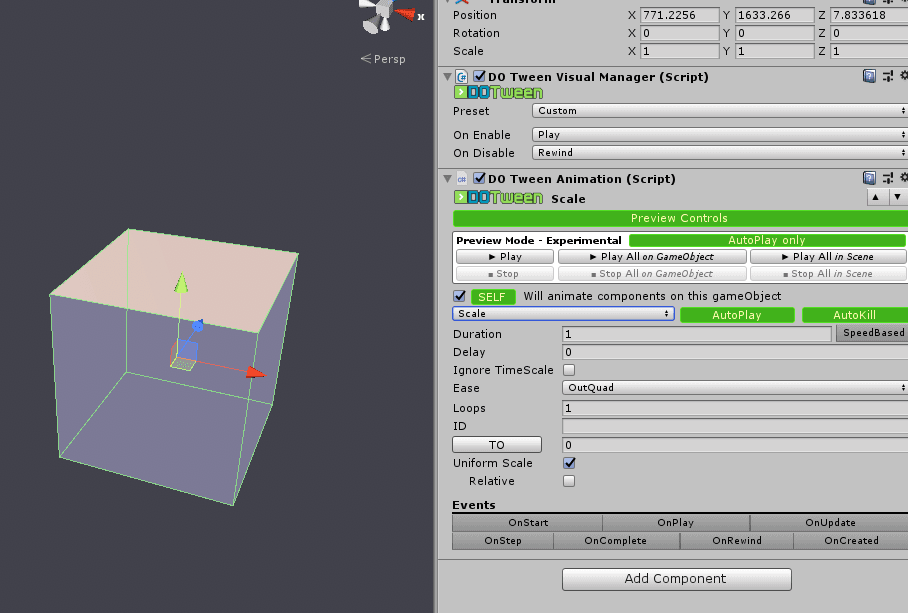Disable the DO Tween Visual Manager component
This screenshot has height=613, width=908.
pyautogui.click(x=479, y=76)
